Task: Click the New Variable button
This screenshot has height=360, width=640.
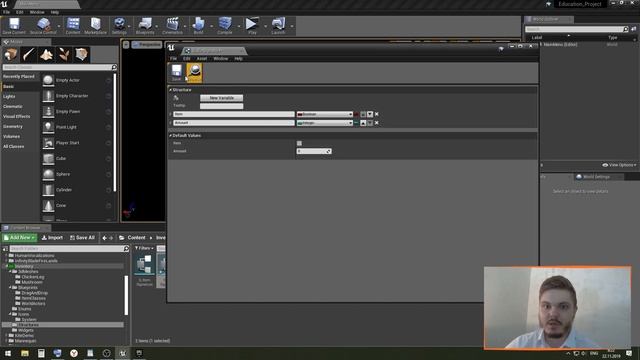Action: (x=222, y=98)
